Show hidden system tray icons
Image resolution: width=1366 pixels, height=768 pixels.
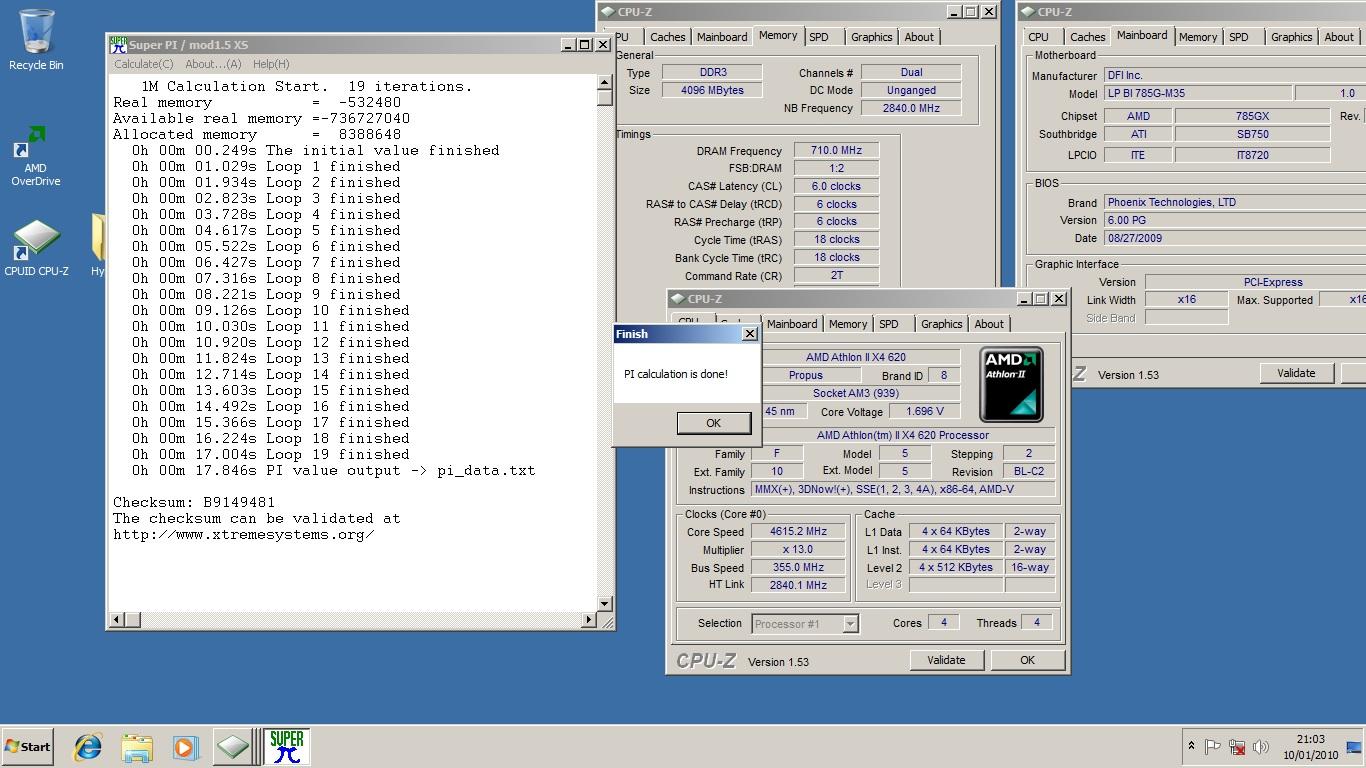coord(1191,746)
